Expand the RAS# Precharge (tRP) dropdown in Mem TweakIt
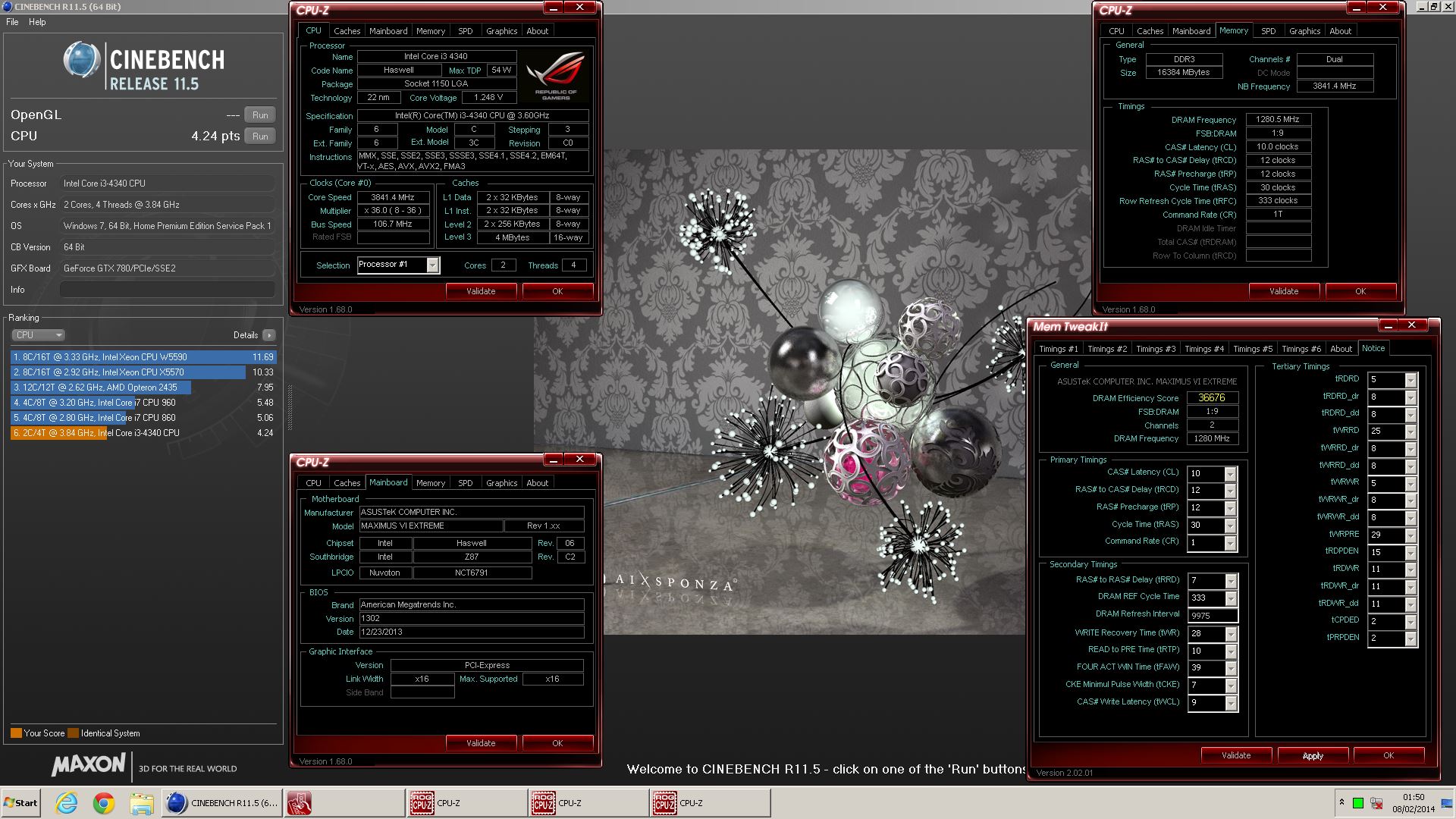 (1231, 508)
